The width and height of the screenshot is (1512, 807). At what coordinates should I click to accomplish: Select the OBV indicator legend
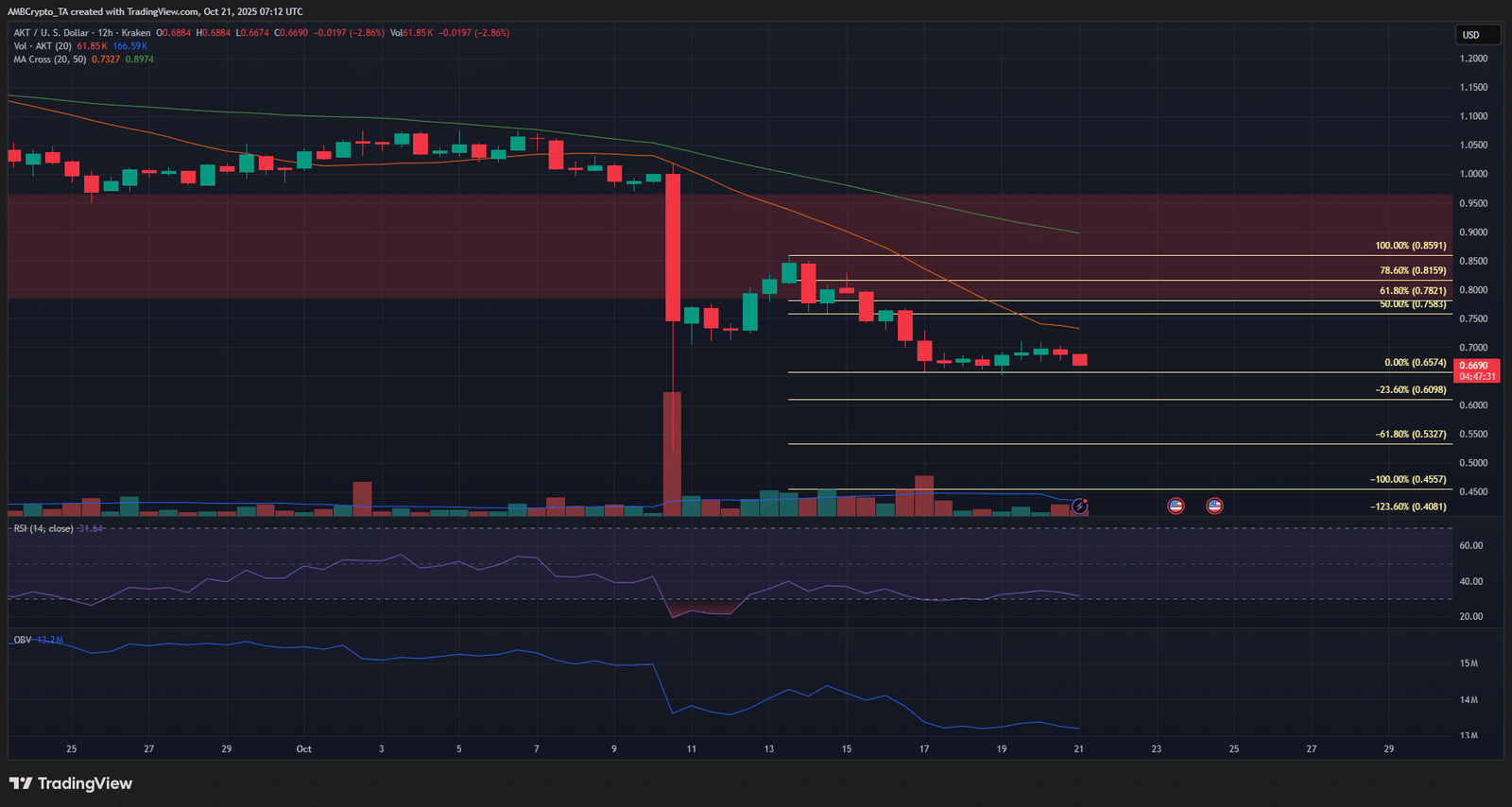(x=23, y=640)
